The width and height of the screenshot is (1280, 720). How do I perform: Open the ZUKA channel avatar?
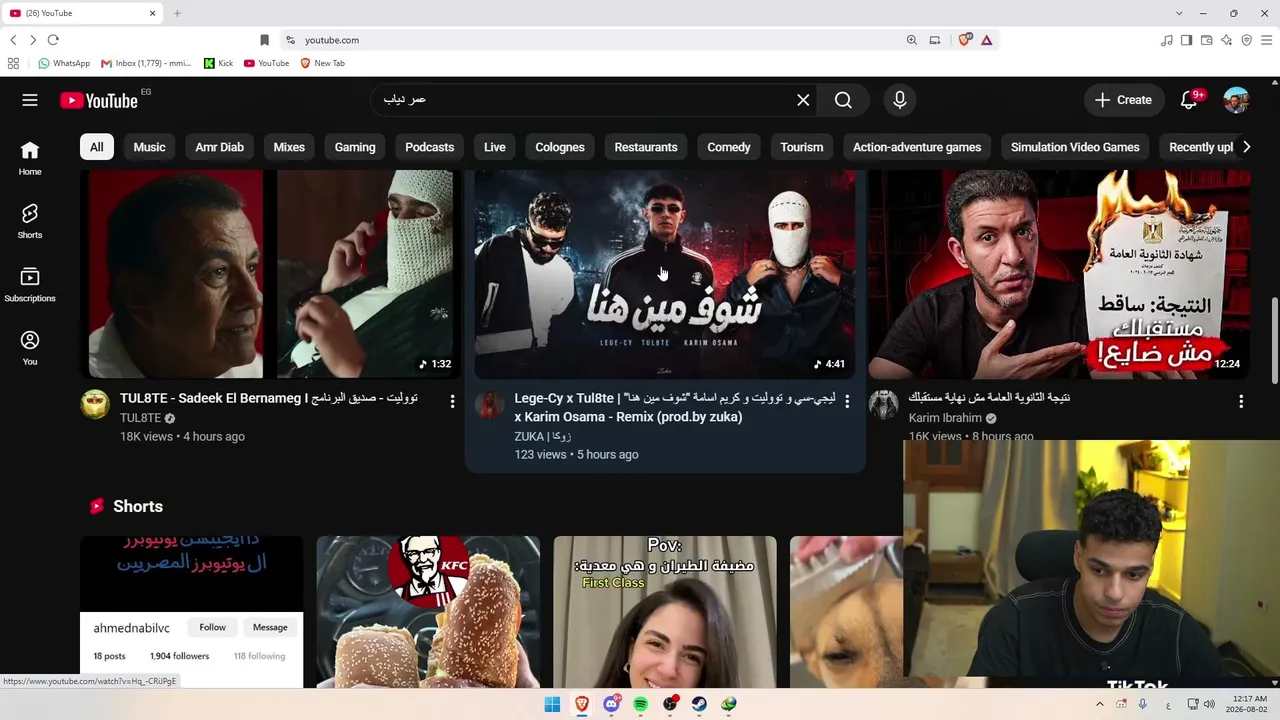(x=489, y=404)
